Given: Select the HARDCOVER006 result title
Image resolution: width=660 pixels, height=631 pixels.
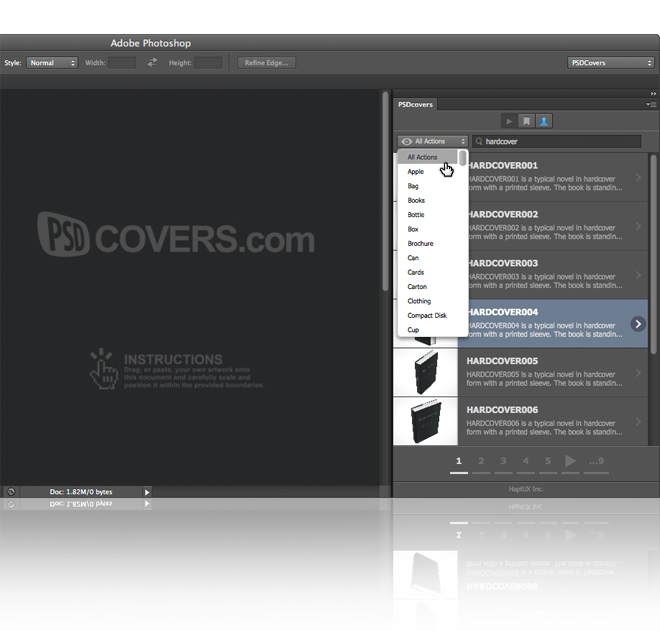Looking at the screenshot, I should click(x=502, y=410).
